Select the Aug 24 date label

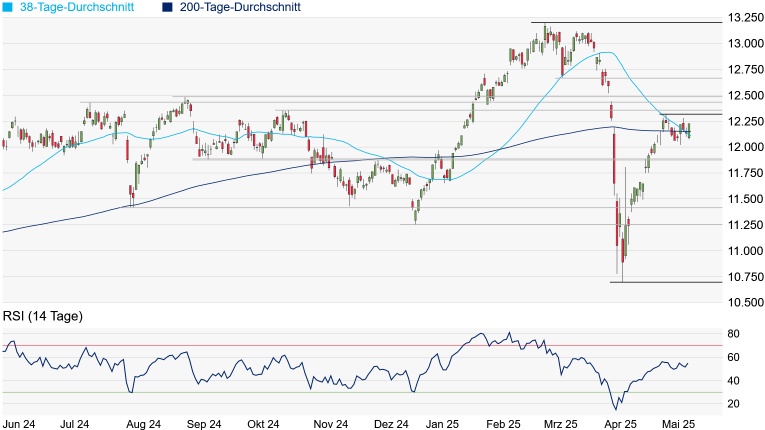[x=144, y=423]
